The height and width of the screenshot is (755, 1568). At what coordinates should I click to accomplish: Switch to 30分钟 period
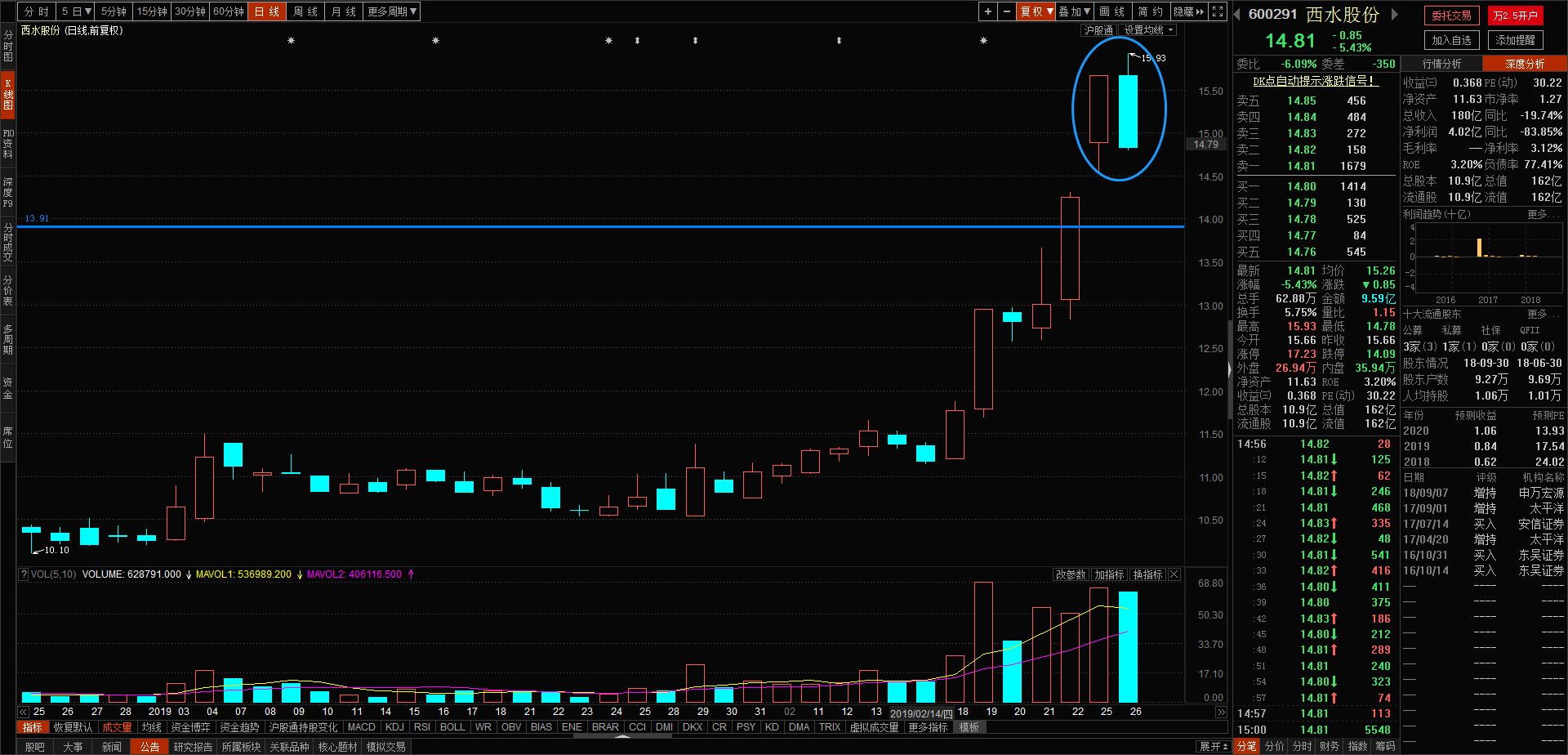pos(190,11)
